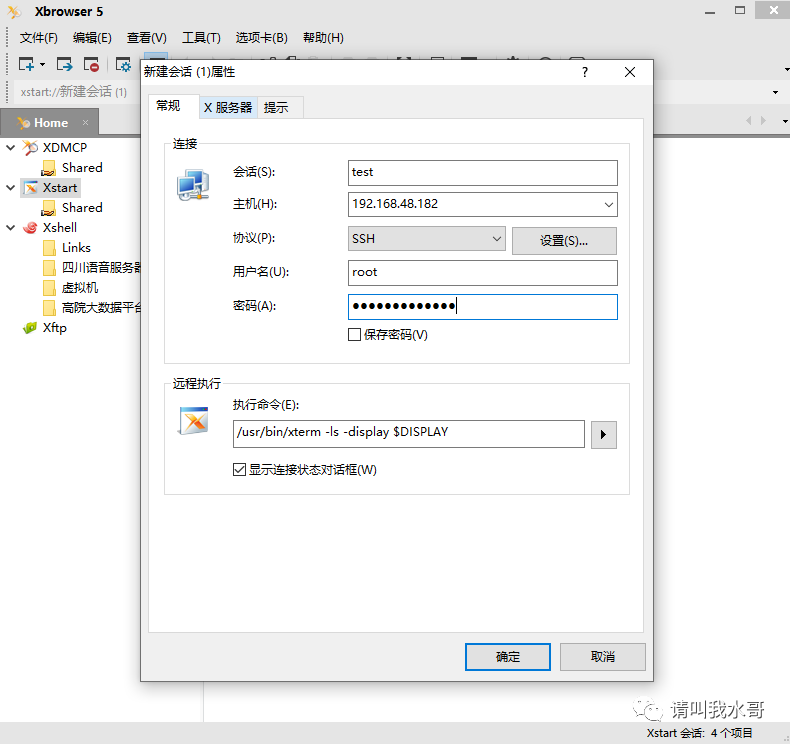Select the Home tab
Screen dimensions: 790x744
point(51,122)
